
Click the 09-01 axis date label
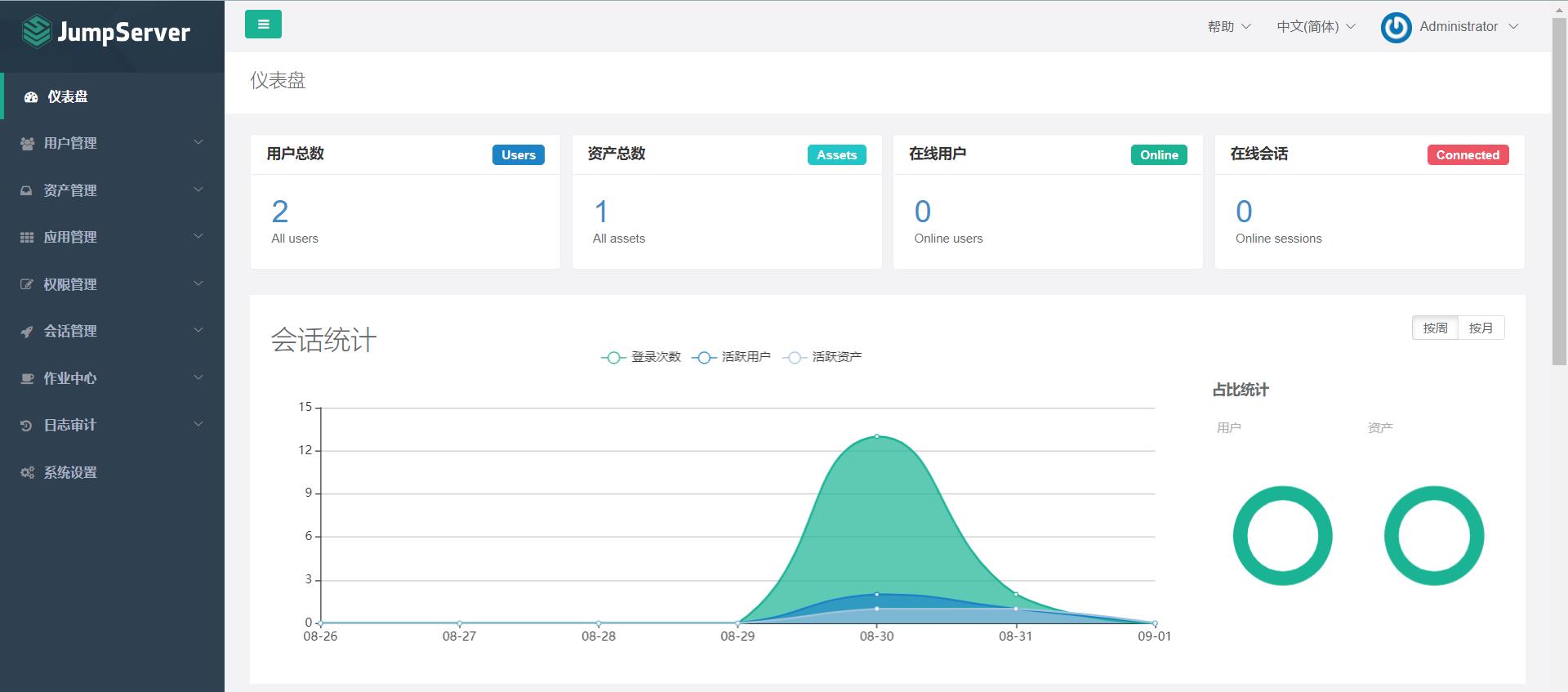[x=1154, y=636]
